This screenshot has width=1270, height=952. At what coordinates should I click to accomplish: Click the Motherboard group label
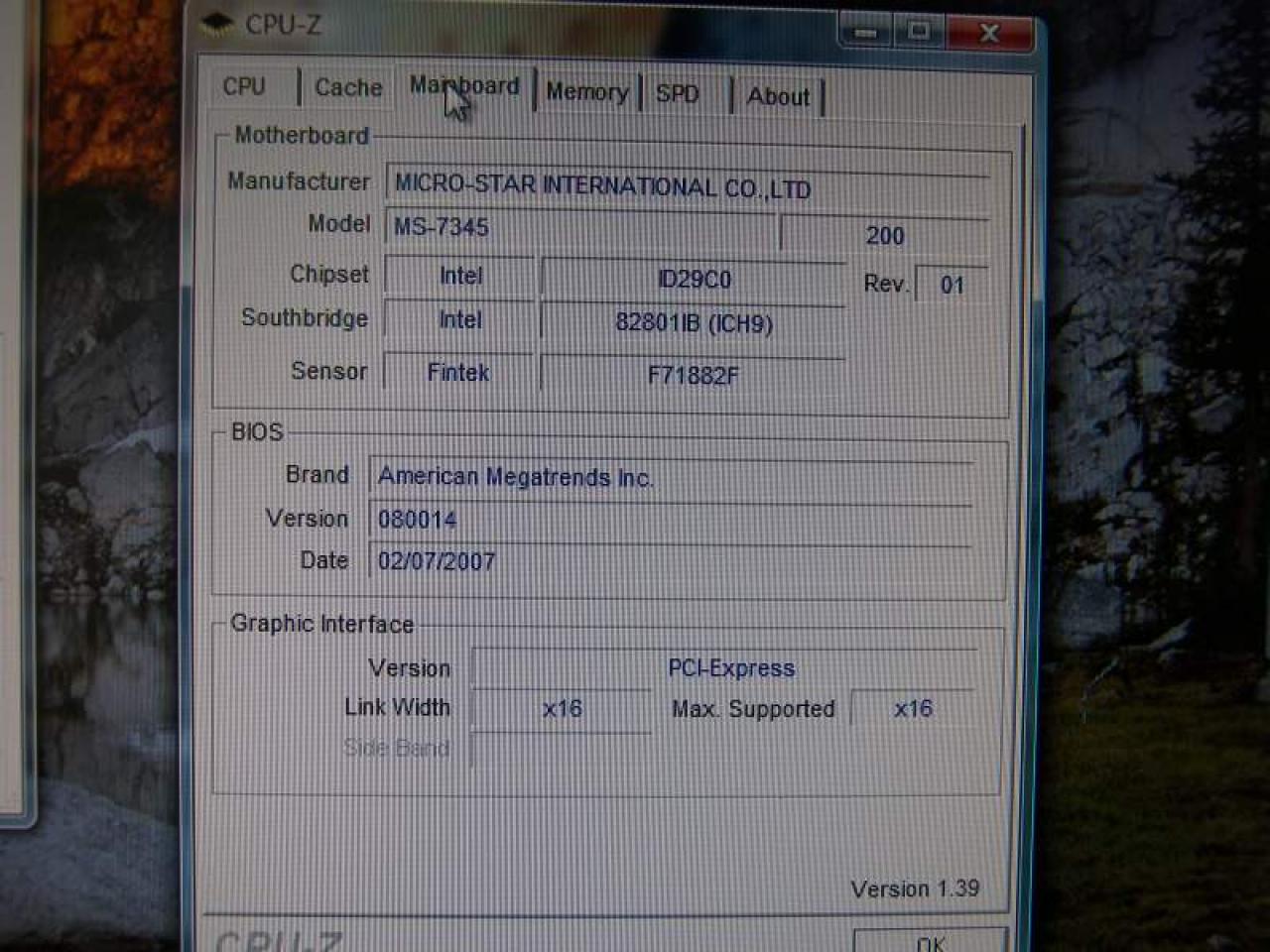click(x=302, y=135)
